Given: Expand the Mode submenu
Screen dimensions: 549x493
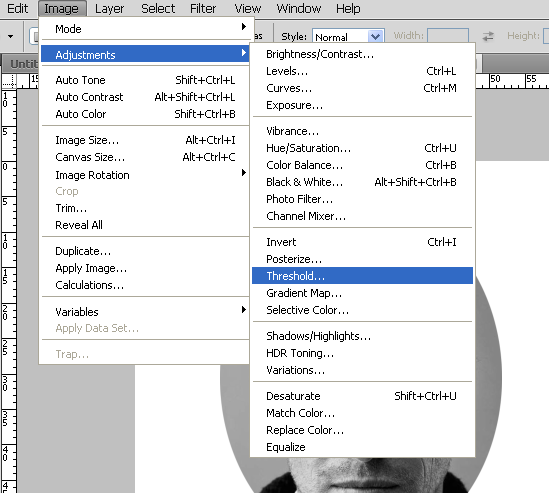Looking at the screenshot, I should point(145,29).
